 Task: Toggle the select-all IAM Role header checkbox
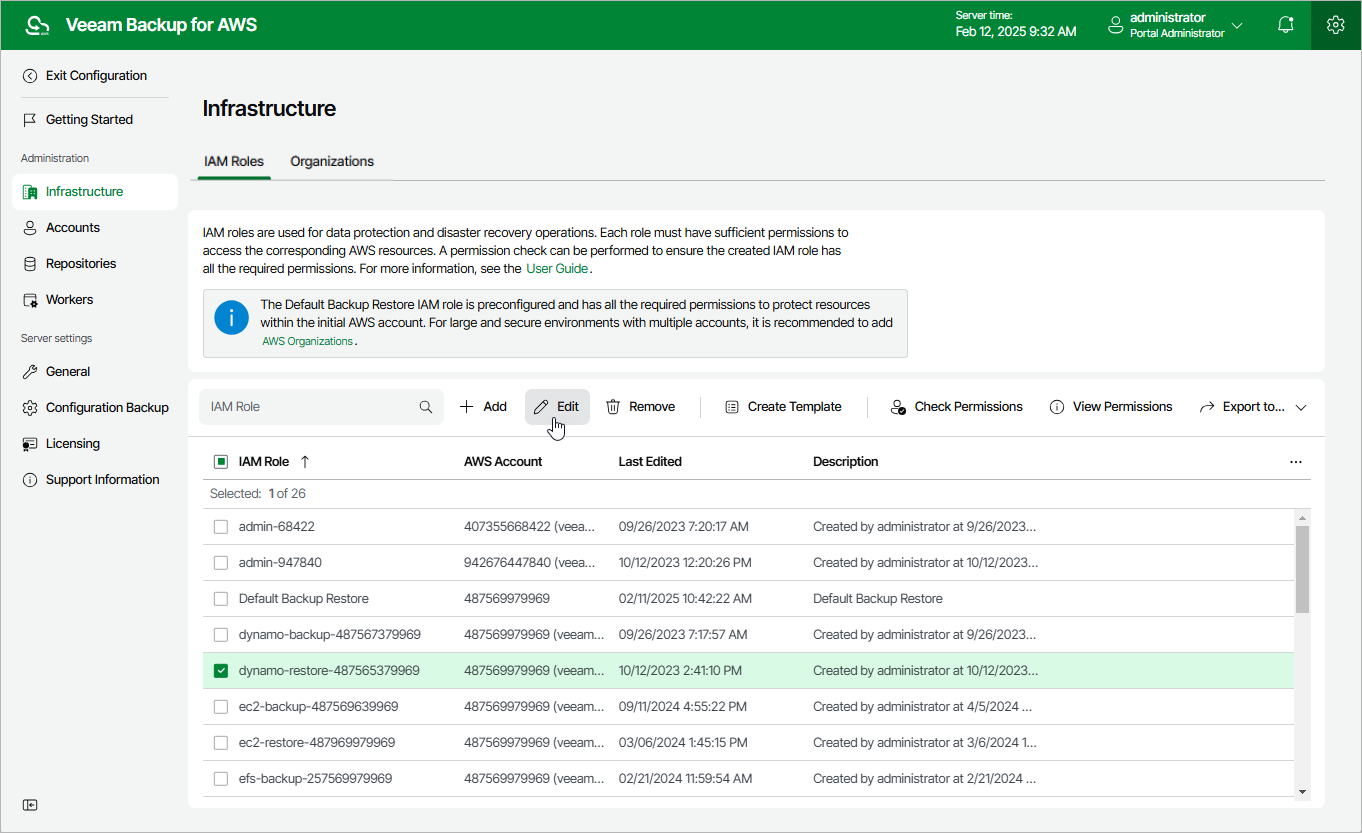(221, 462)
